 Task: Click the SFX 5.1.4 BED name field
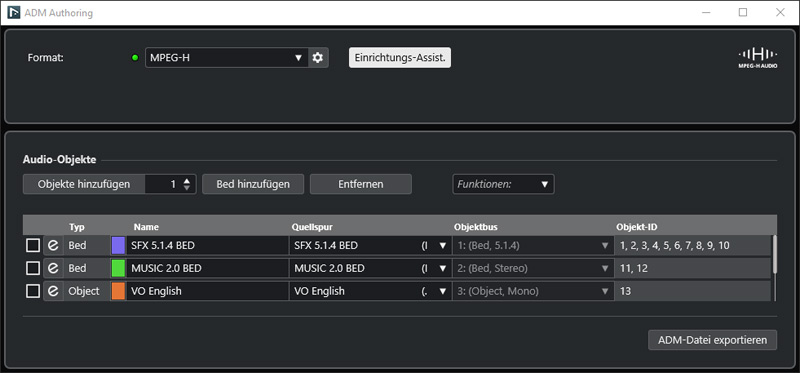pyautogui.click(x=207, y=245)
